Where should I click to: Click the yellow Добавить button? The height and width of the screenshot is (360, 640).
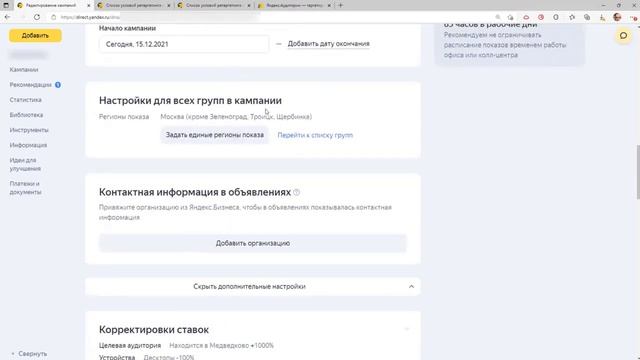click(36, 36)
